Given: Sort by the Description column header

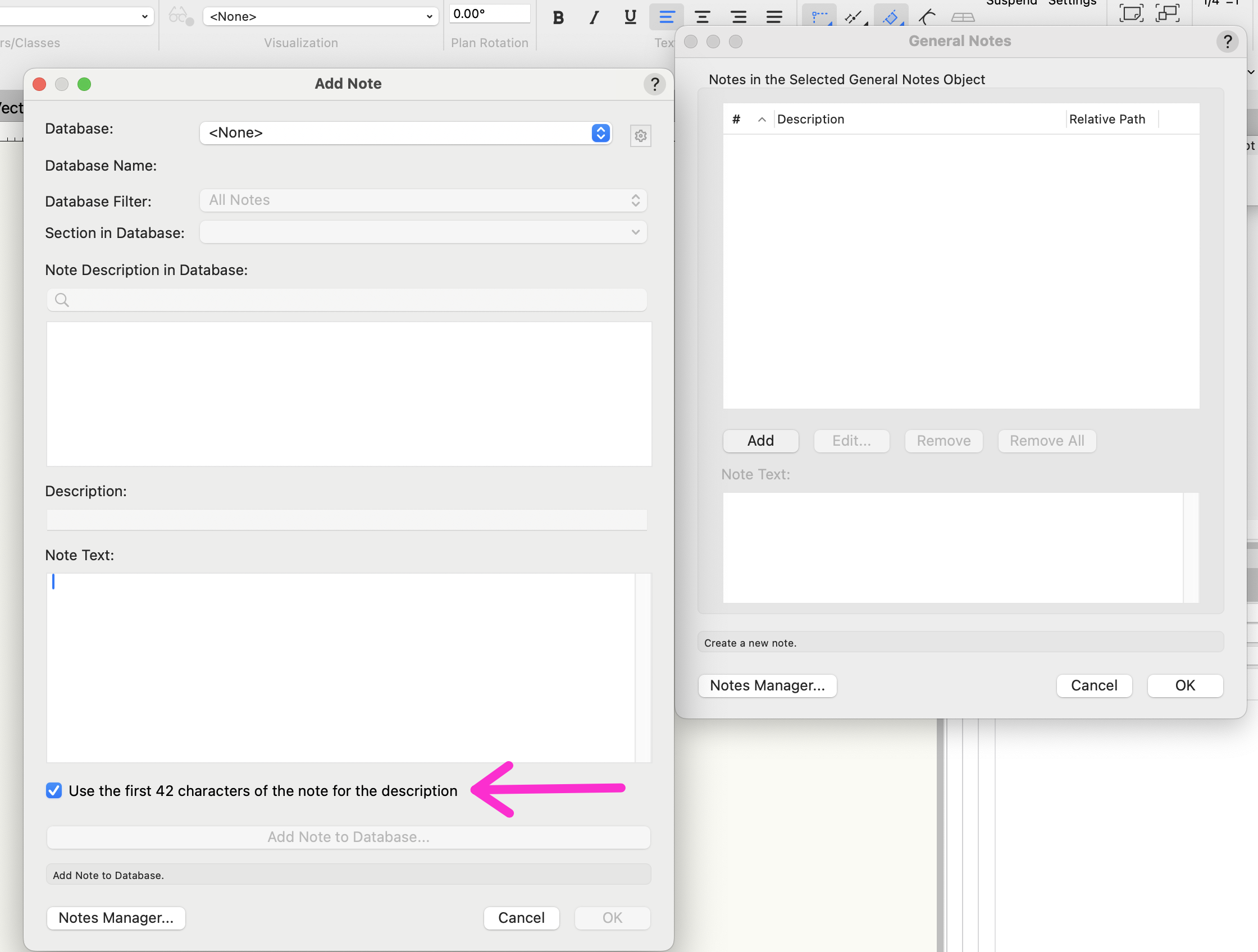Looking at the screenshot, I should 810,120.
